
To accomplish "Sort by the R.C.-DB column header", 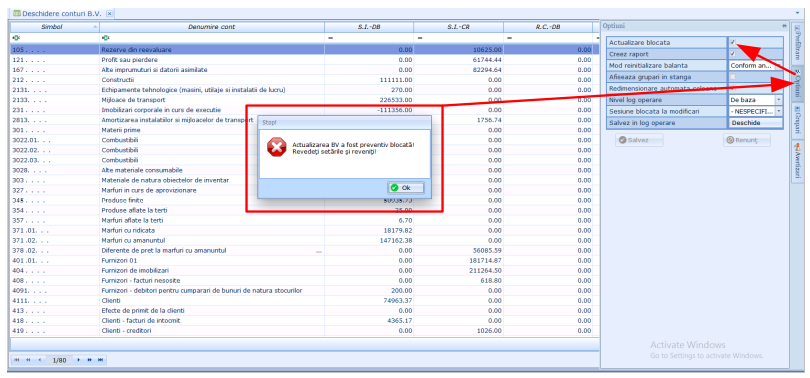I will tap(548, 26).
